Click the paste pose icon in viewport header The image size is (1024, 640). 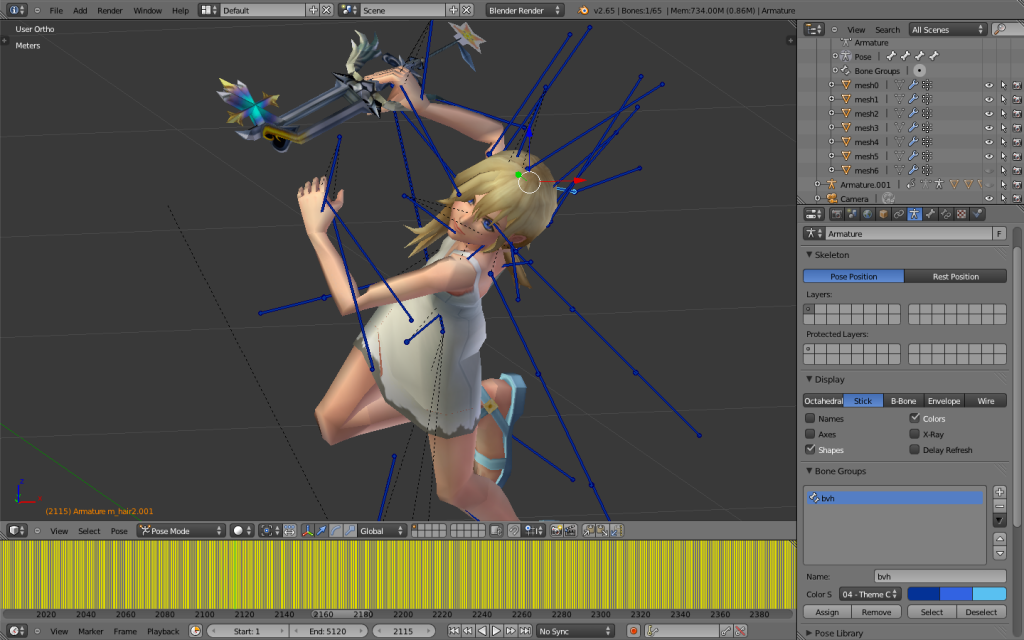(x=602, y=531)
